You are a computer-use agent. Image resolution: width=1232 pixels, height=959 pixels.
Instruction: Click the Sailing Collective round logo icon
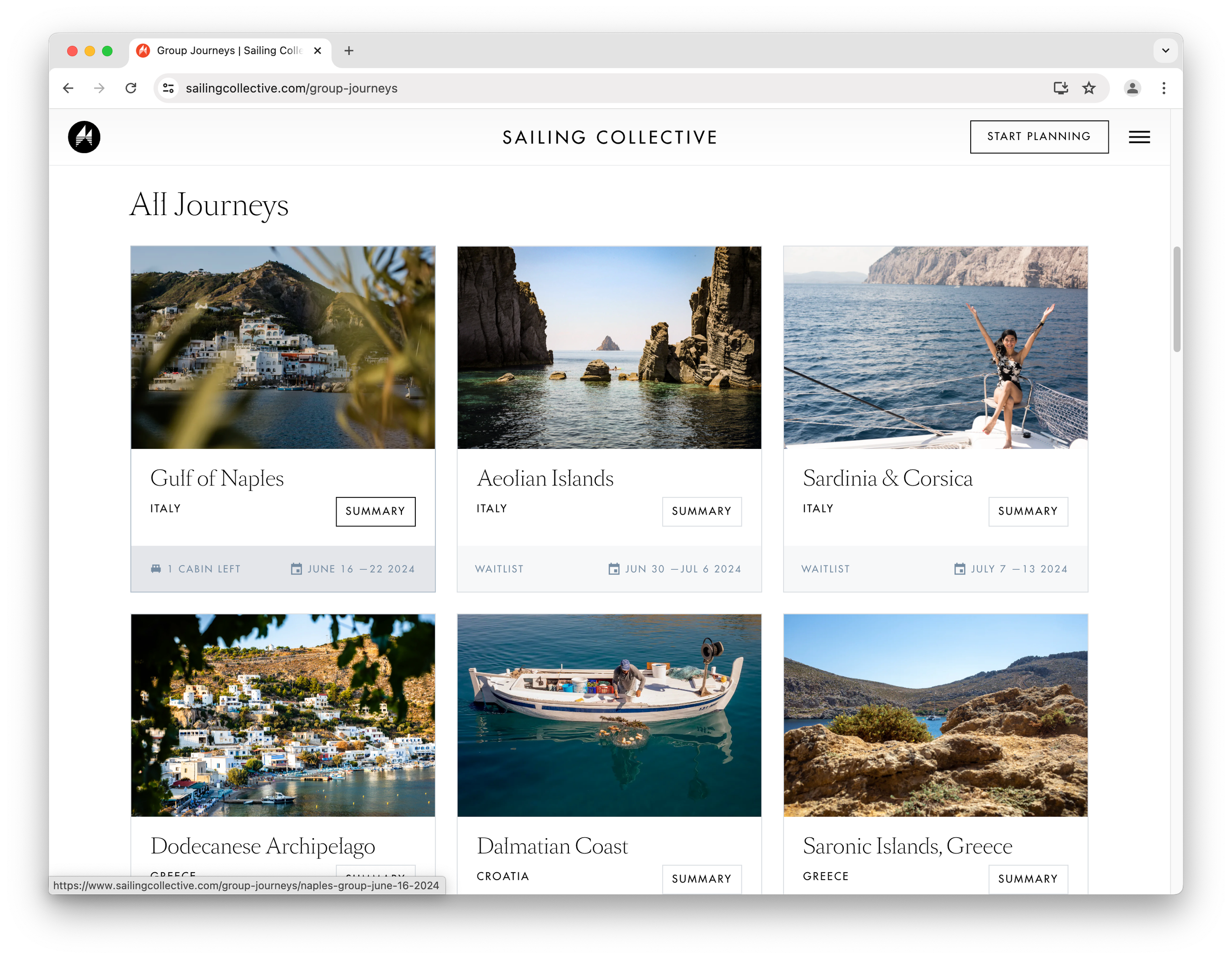84,137
